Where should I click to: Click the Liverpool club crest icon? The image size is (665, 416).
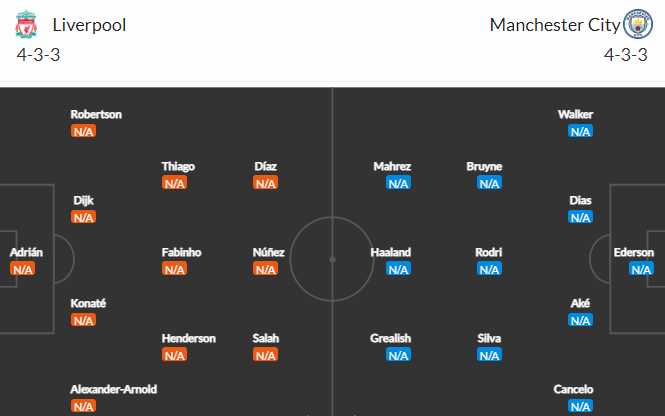click(x=26, y=24)
